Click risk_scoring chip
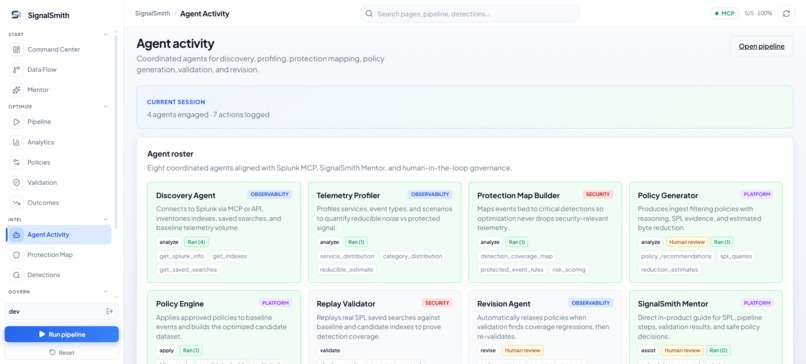The width and height of the screenshot is (806, 364). pyautogui.click(x=570, y=269)
